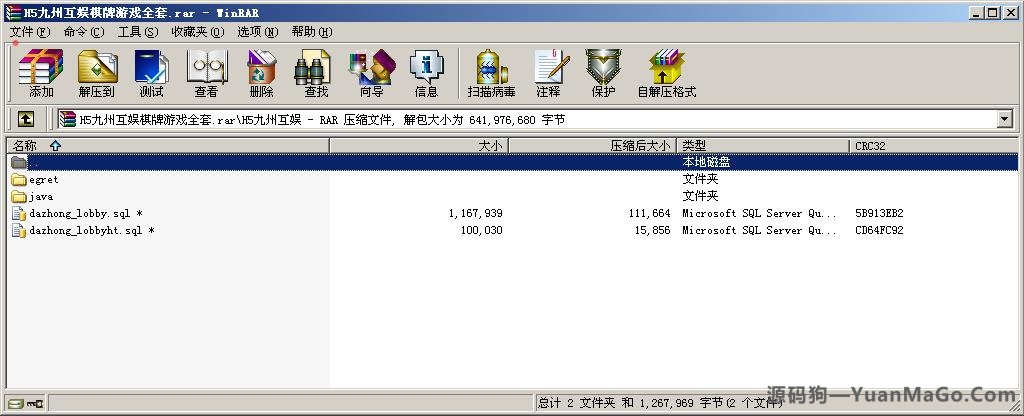Open the Help (帮助) menu
The width and height of the screenshot is (1024, 416).
pyautogui.click(x=312, y=31)
